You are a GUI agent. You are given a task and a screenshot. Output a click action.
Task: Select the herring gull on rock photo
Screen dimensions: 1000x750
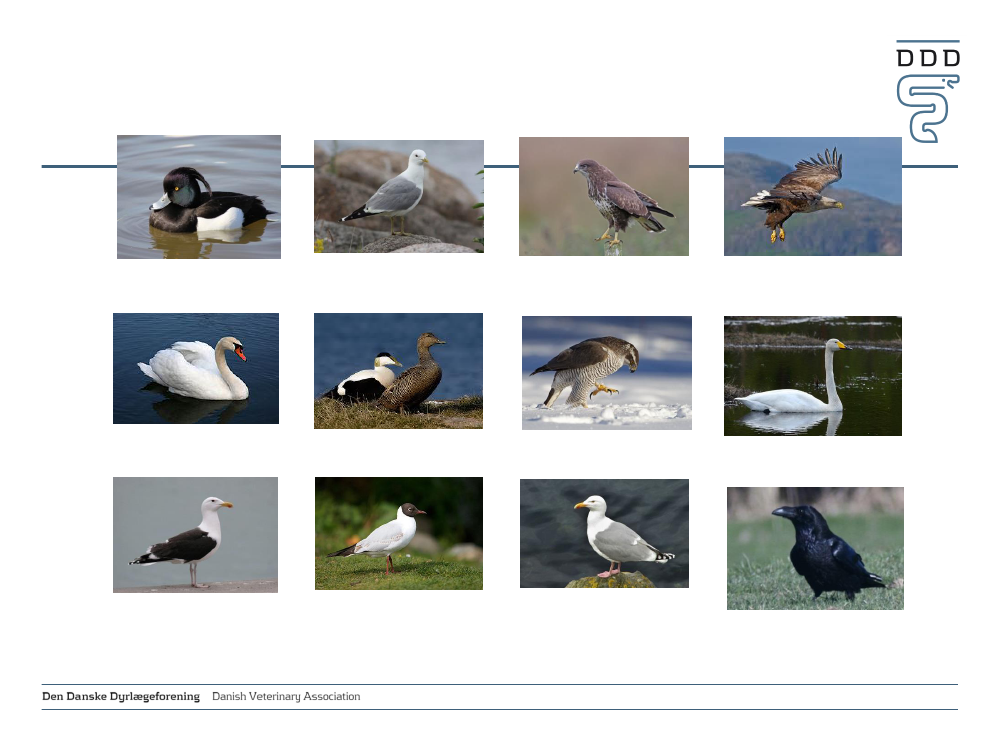[604, 533]
